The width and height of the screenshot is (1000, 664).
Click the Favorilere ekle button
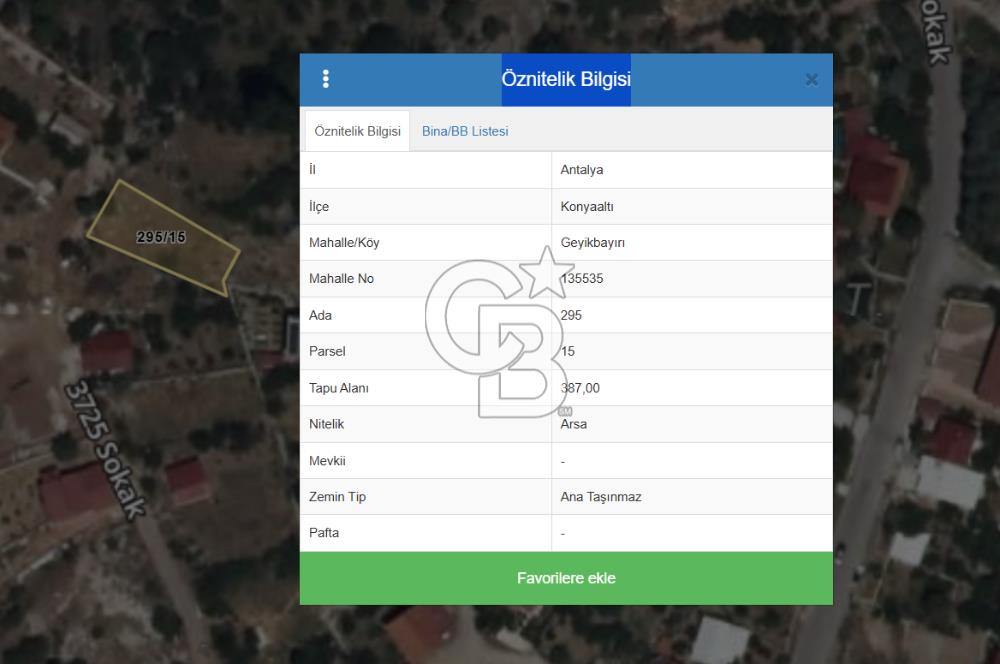click(x=566, y=578)
